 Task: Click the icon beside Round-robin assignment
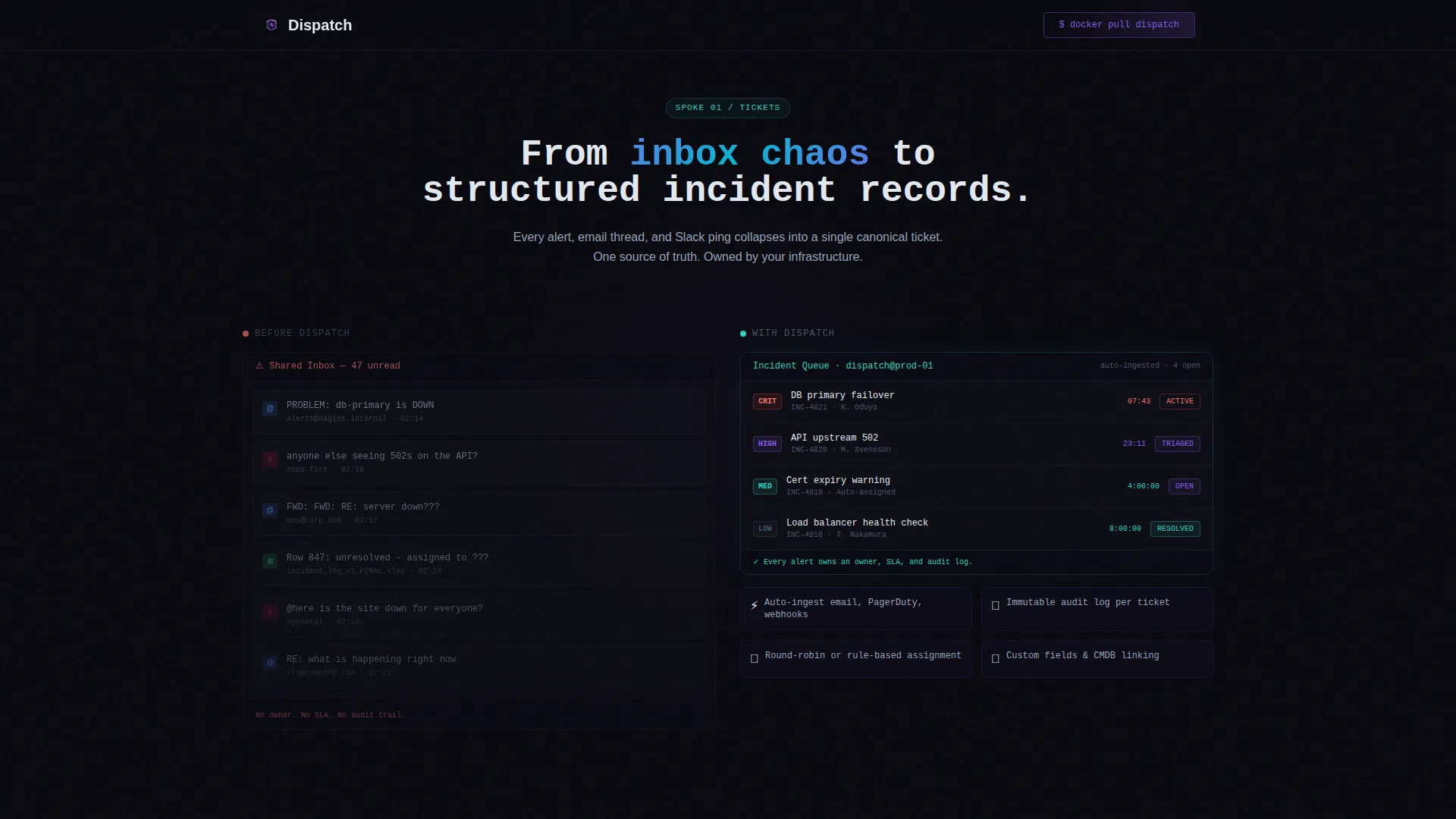coord(754,658)
